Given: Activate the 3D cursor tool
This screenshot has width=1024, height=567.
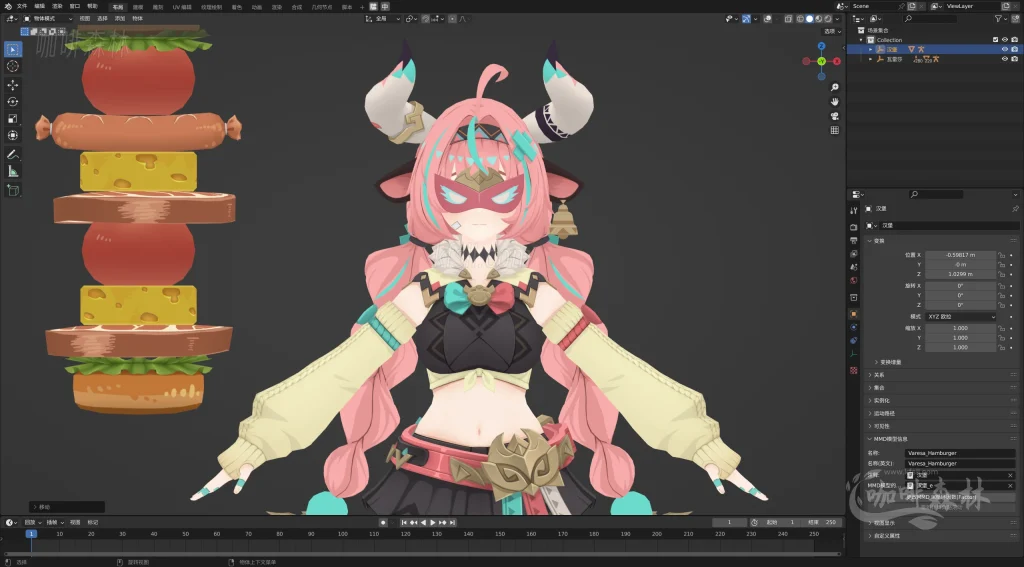Looking at the screenshot, I should [x=12, y=66].
